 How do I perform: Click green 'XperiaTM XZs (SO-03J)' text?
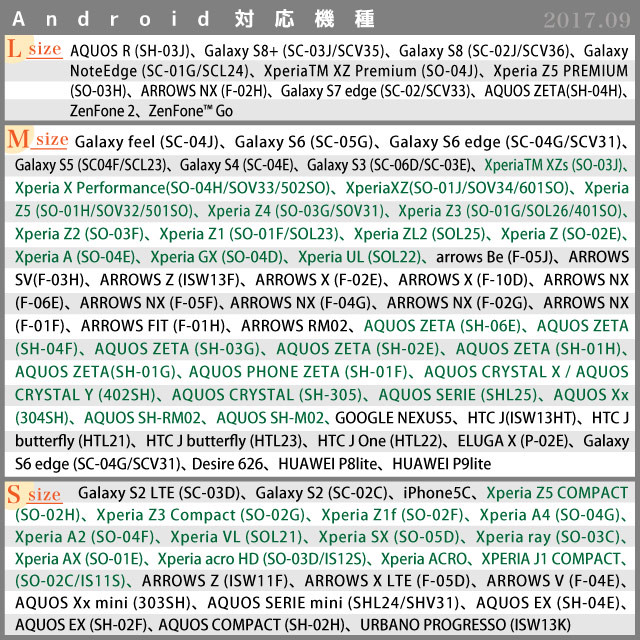pos(553,165)
